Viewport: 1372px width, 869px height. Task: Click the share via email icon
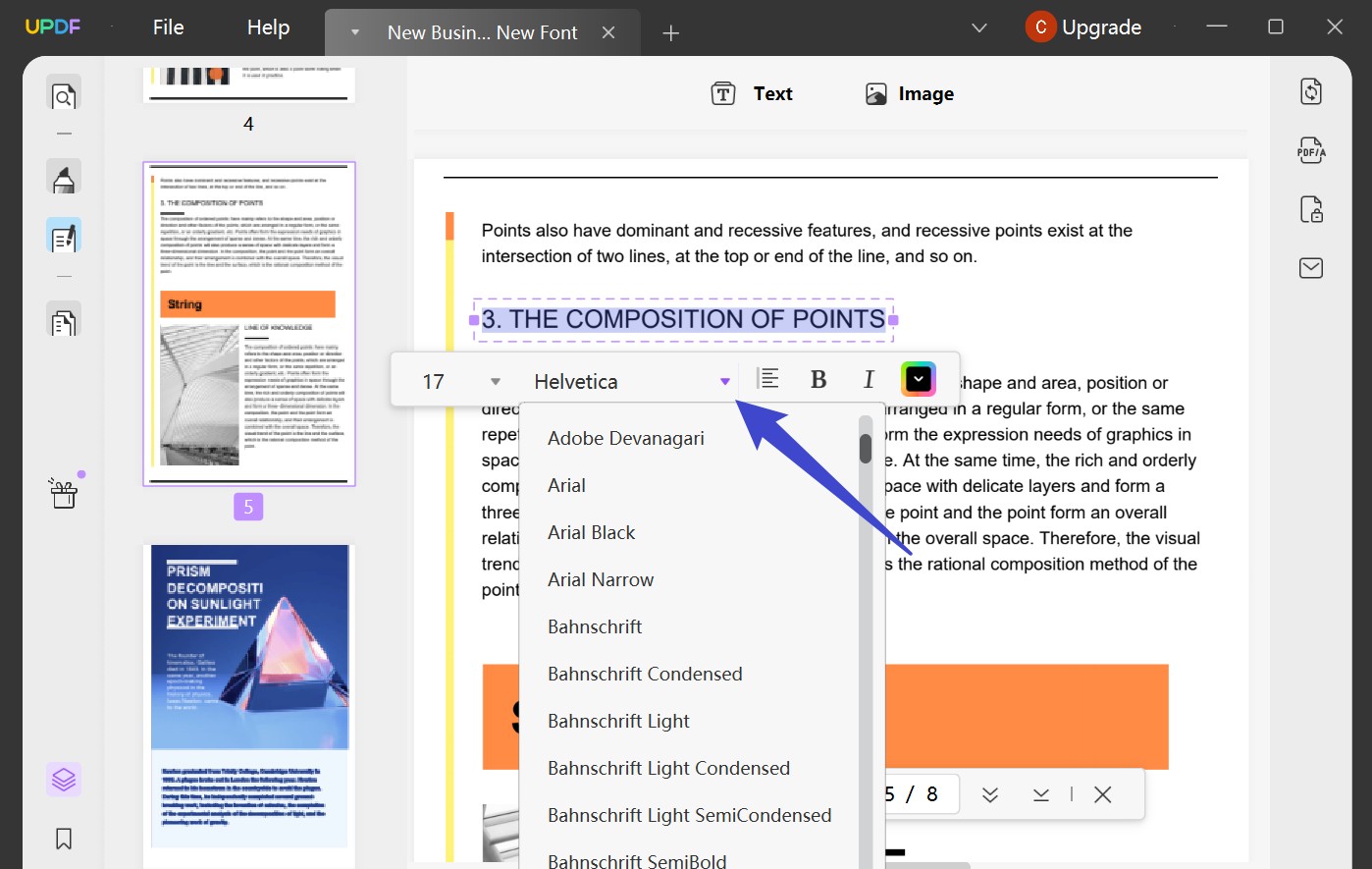click(1310, 267)
